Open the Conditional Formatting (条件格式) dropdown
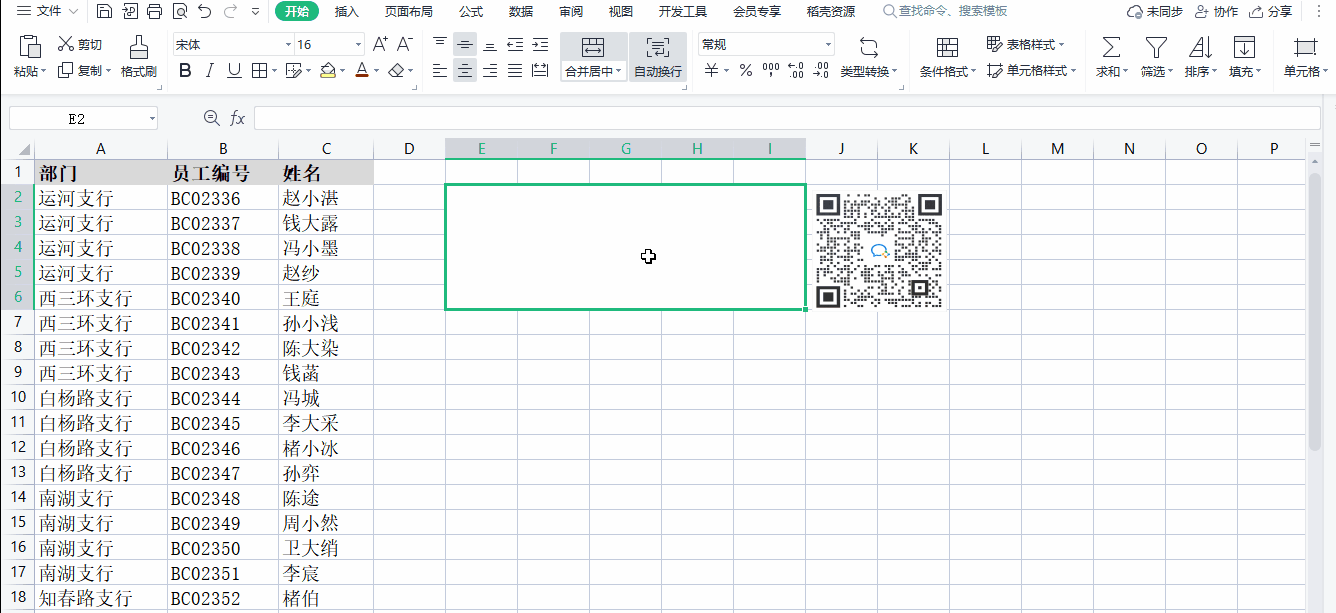Viewport: 1336px width, 613px height. tap(947, 57)
